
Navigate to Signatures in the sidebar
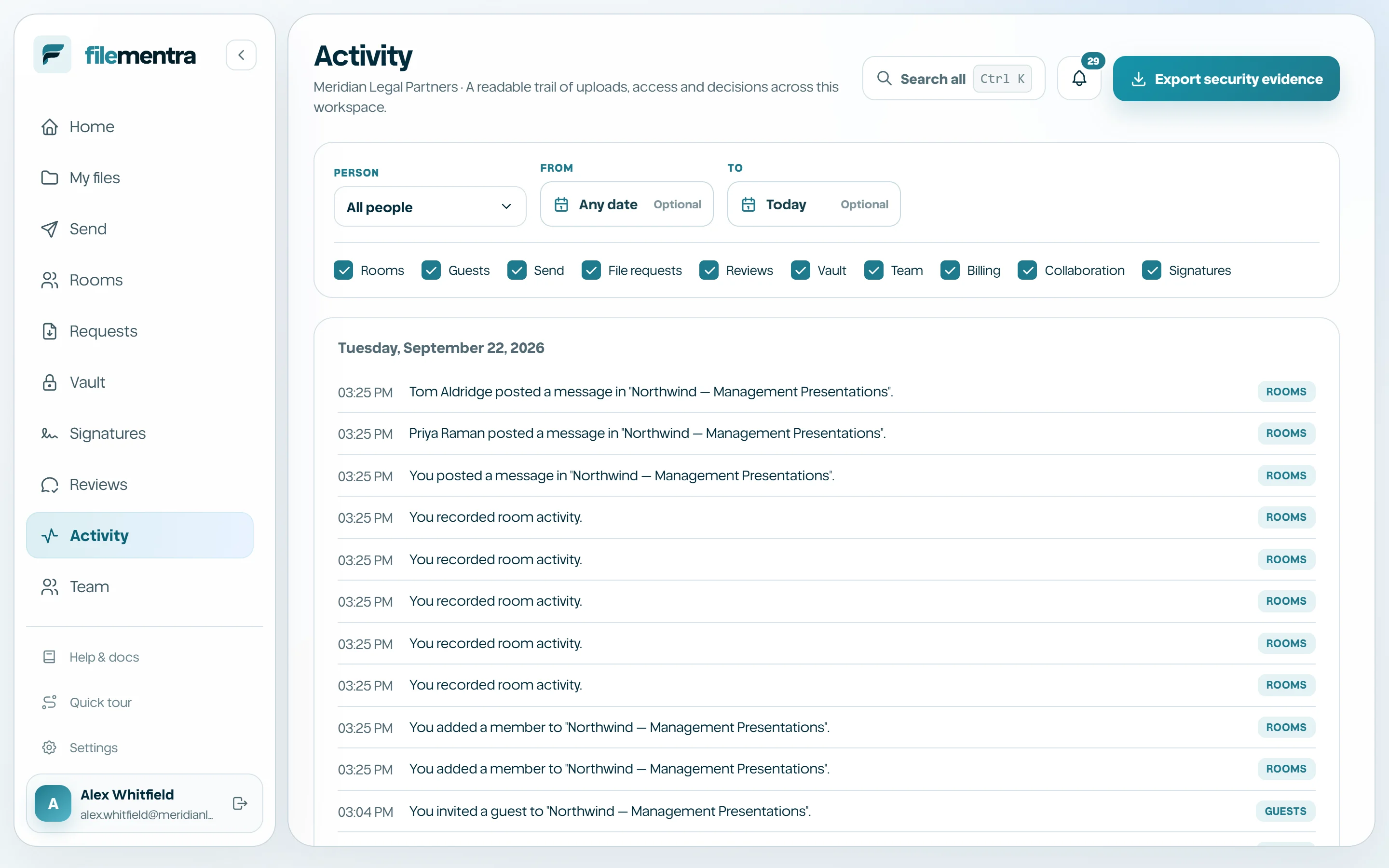click(x=139, y=434)
